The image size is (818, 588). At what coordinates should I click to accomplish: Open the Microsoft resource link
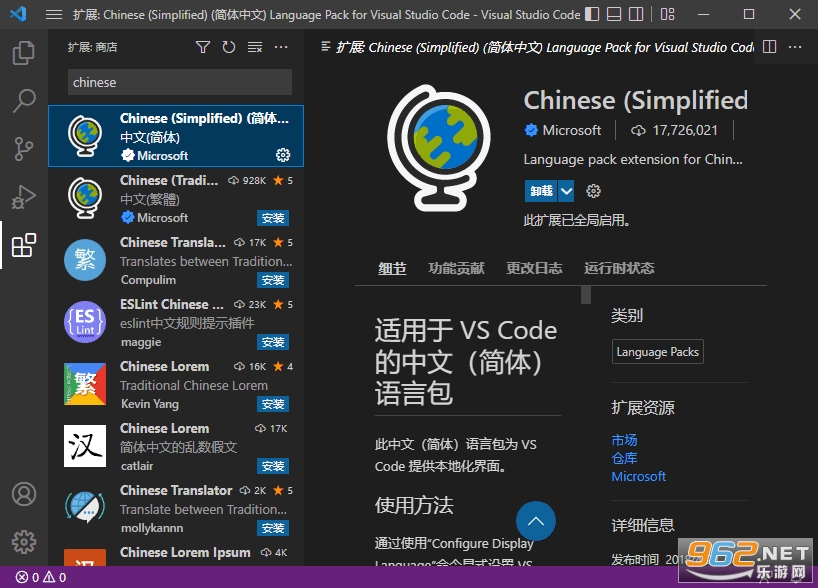639,476
